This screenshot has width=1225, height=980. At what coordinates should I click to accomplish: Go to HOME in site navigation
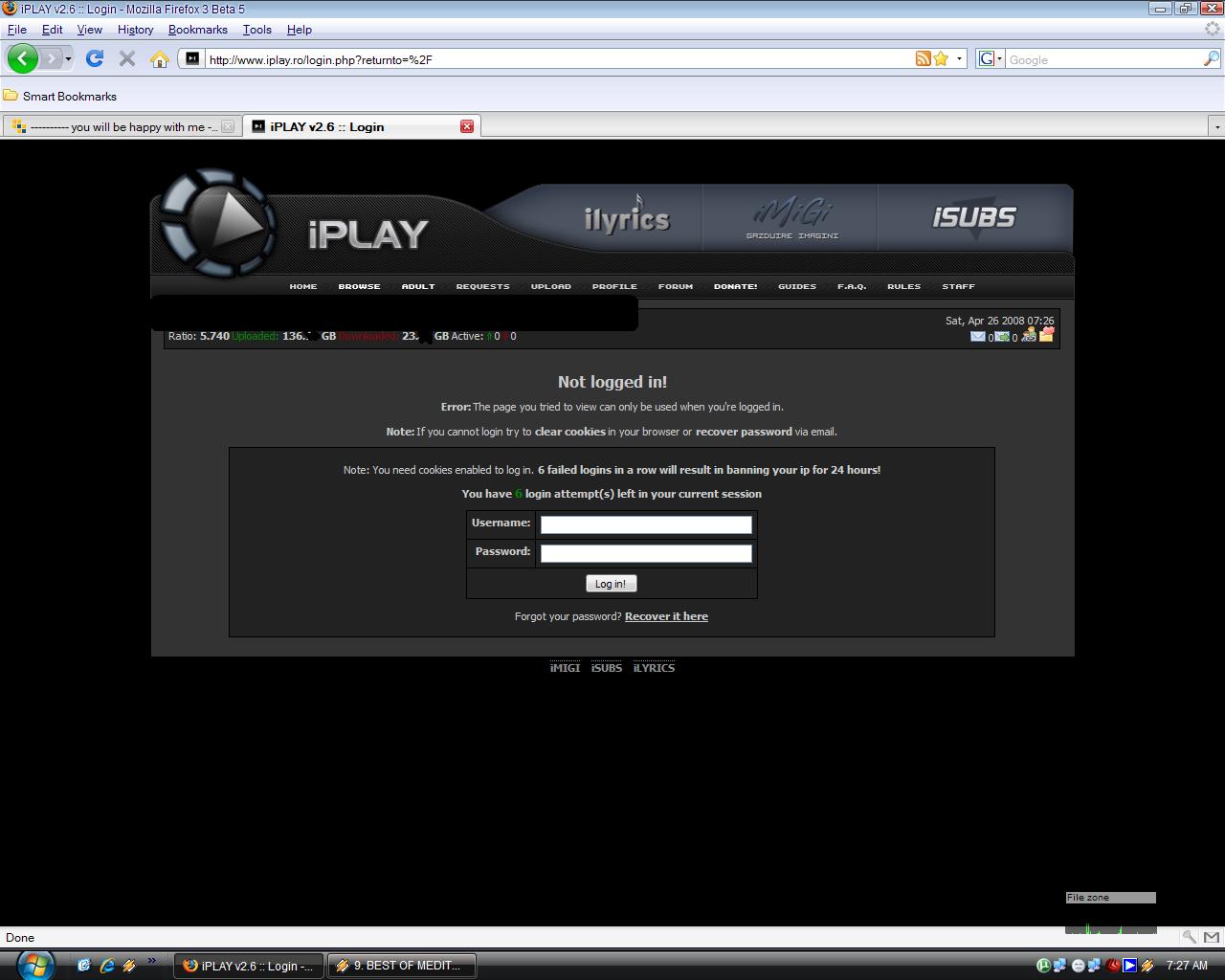(x=303, y=286)
